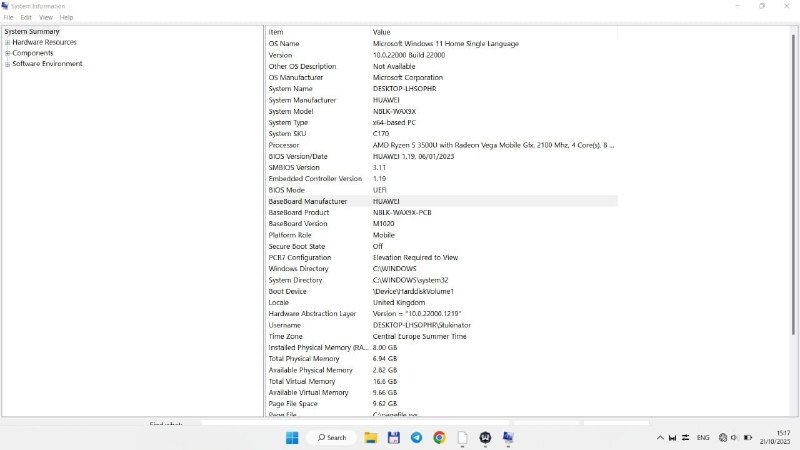Viewport: 800px width, 450px height.
Task: Expand the Software Environment node
Action: click(8, 64)
